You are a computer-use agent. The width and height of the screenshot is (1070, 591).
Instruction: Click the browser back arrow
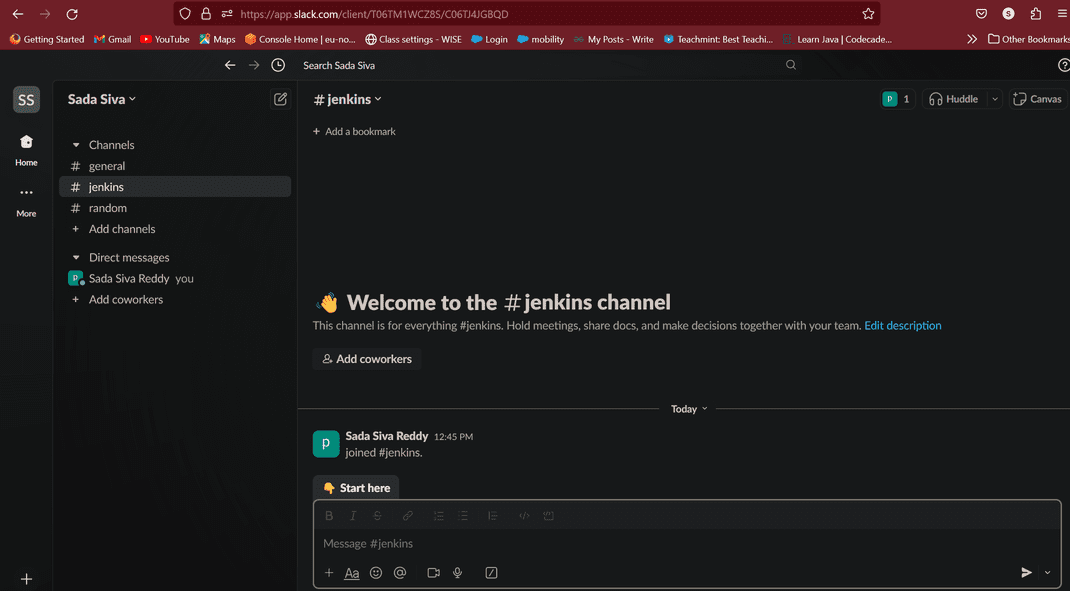click(x=18, y=14)
